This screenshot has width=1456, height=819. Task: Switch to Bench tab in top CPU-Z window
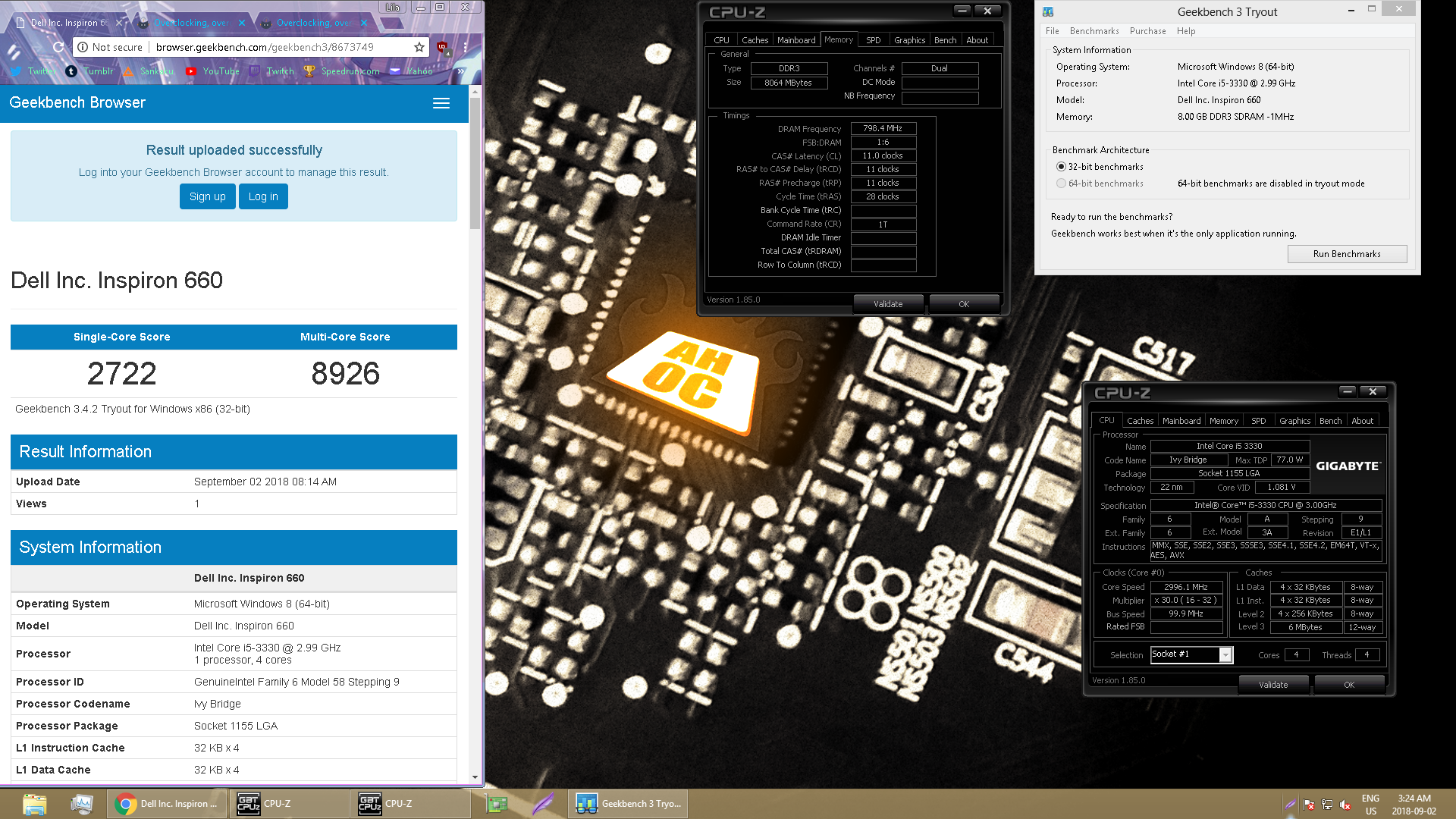pyautogui.click(x=946, y=40)
